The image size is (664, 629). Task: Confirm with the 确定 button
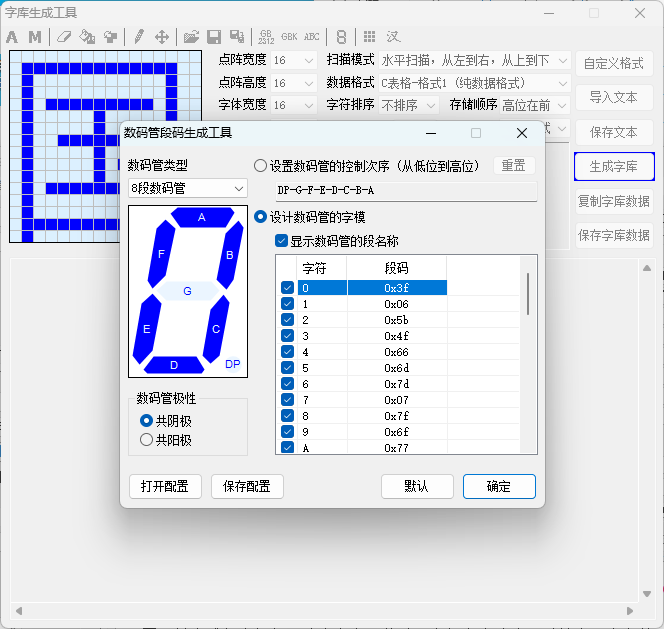point(499,486)
